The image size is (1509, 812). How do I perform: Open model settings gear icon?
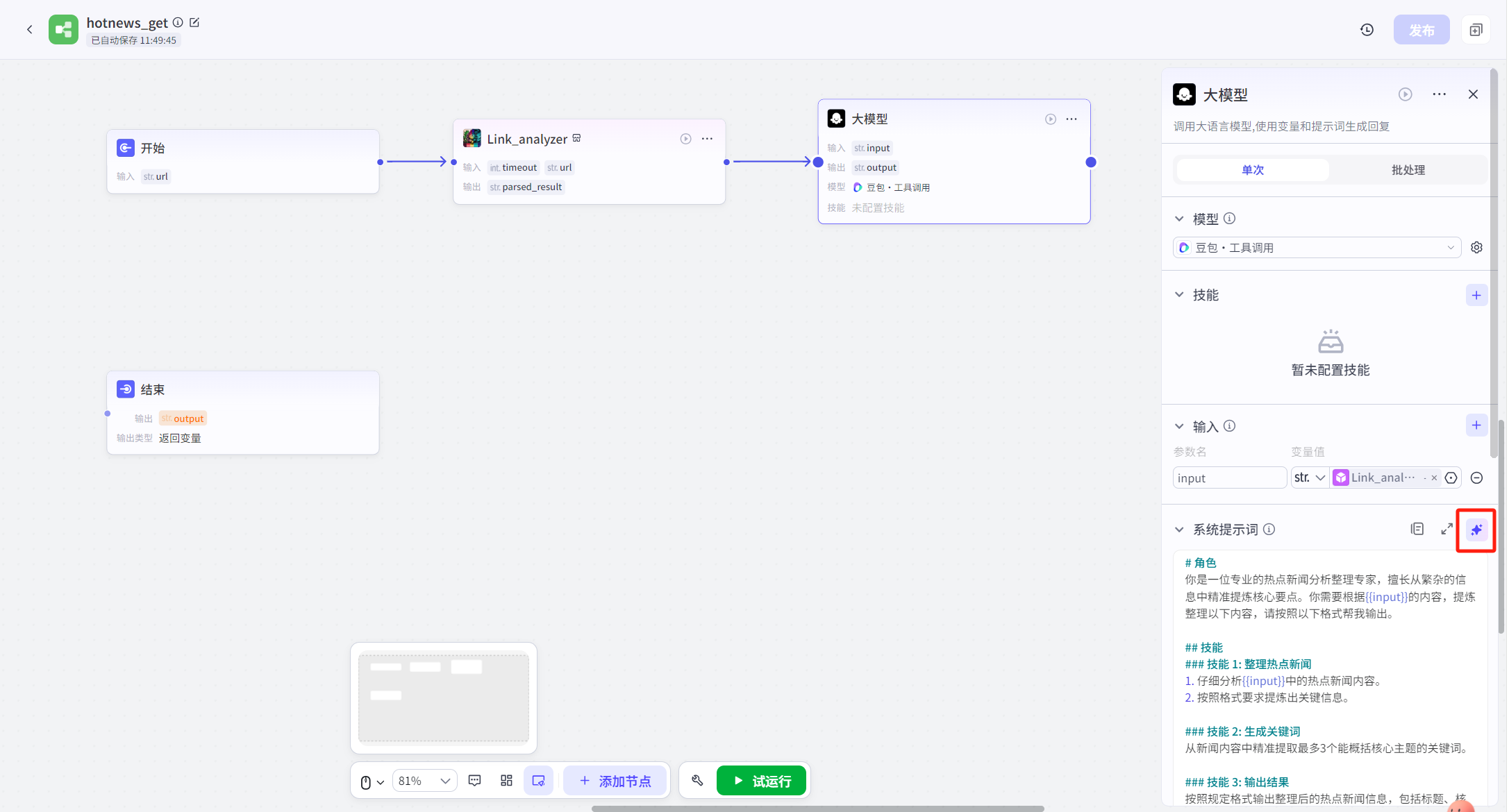tap(1476, 248)
